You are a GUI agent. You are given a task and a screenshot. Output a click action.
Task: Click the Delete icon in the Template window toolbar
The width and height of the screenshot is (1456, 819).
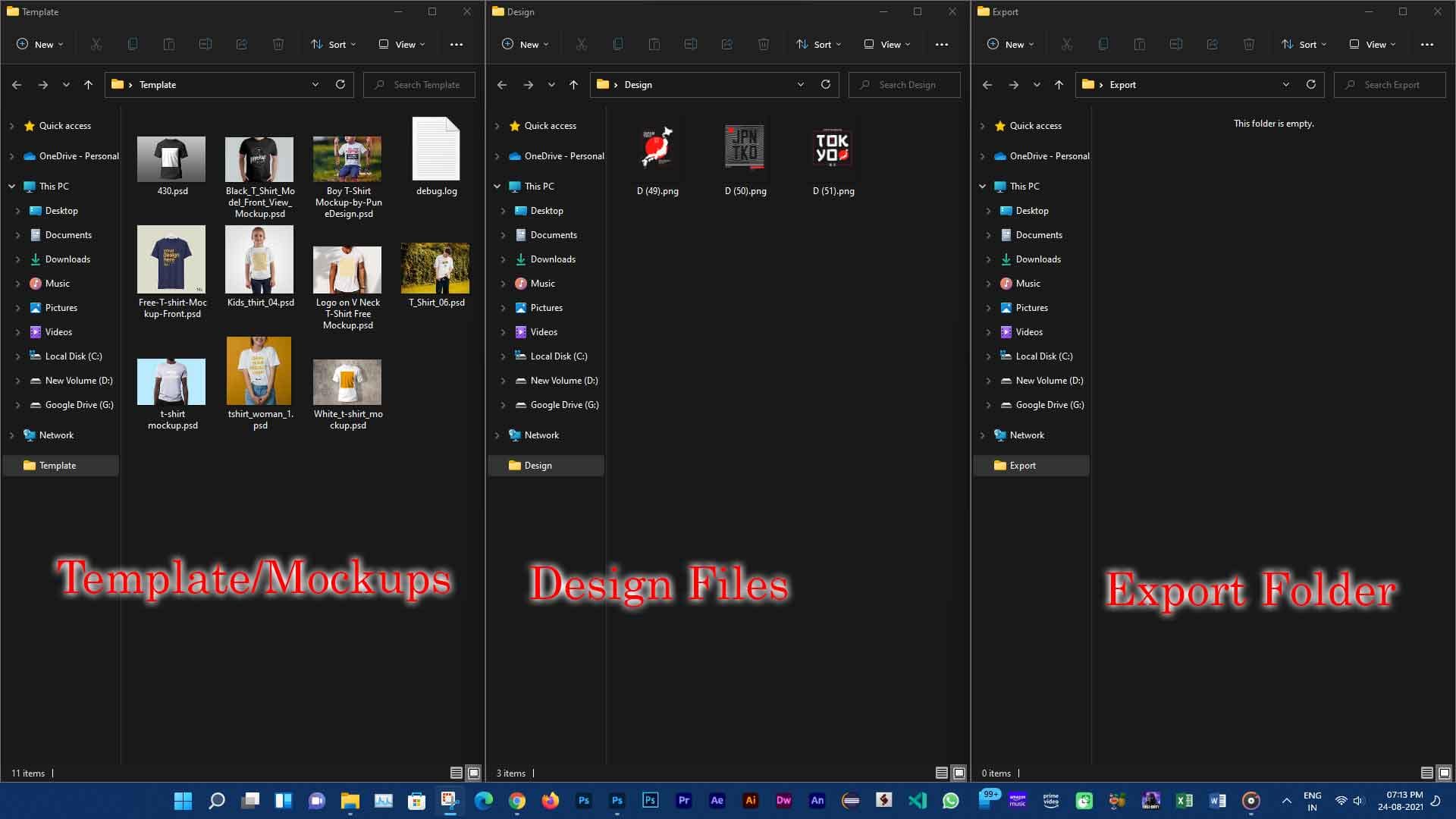pos(278,44)
